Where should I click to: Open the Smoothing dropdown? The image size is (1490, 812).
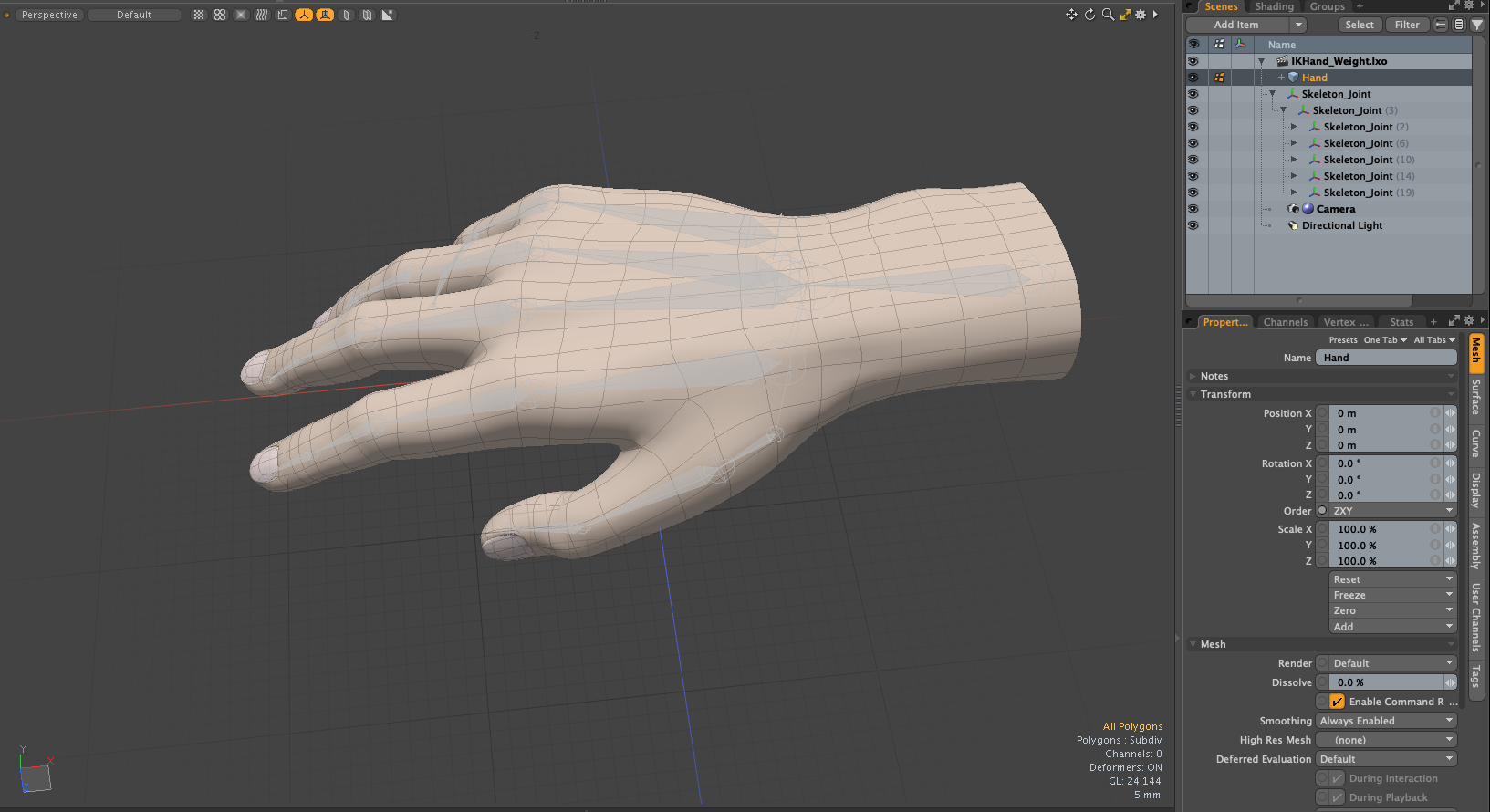pos(1386,721)
